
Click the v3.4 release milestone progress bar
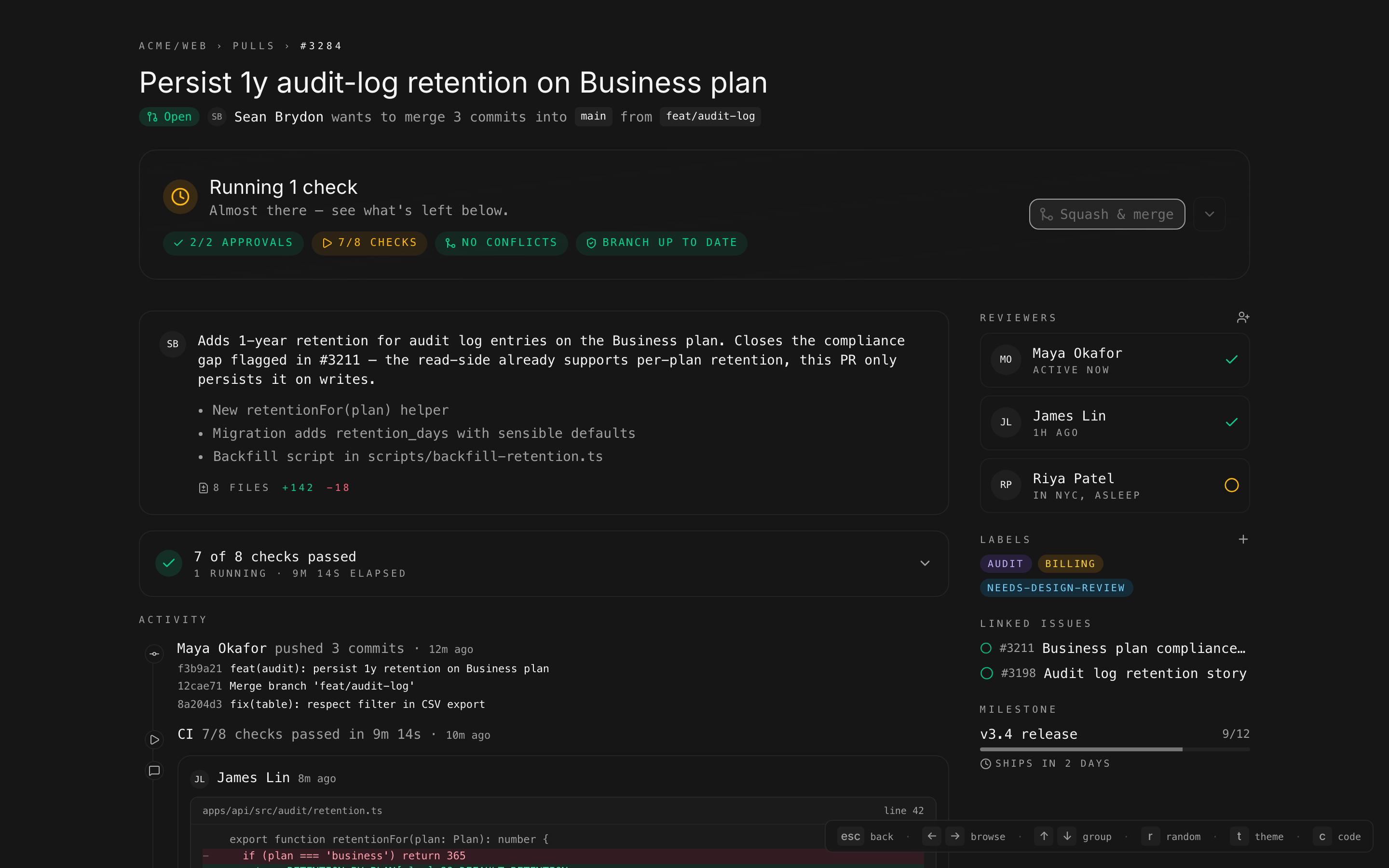(x=1114, y=749)
